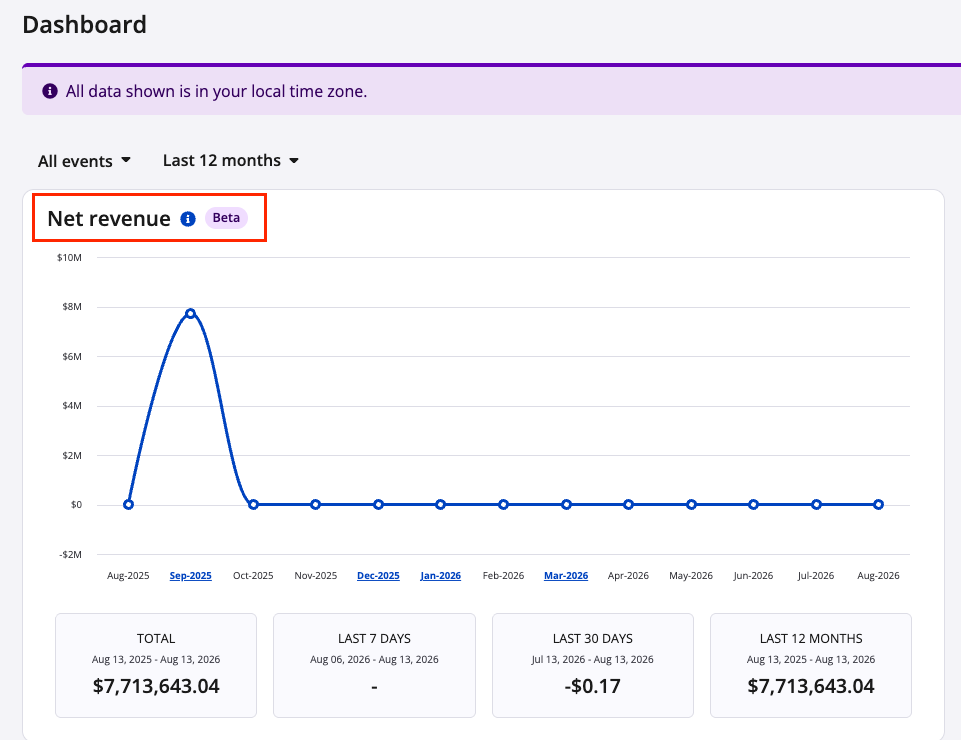Select the Mar-2026 data point on chart
The width and height of the screenshot is (961, 740).
[x=566, y=505]
